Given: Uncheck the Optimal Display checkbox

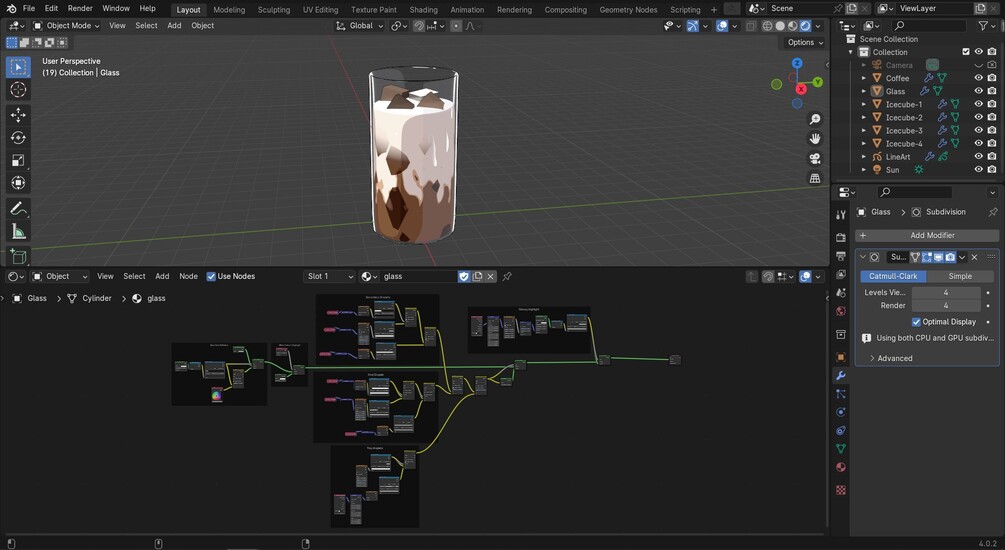Looking at the screenshot, I should (916, 322).
